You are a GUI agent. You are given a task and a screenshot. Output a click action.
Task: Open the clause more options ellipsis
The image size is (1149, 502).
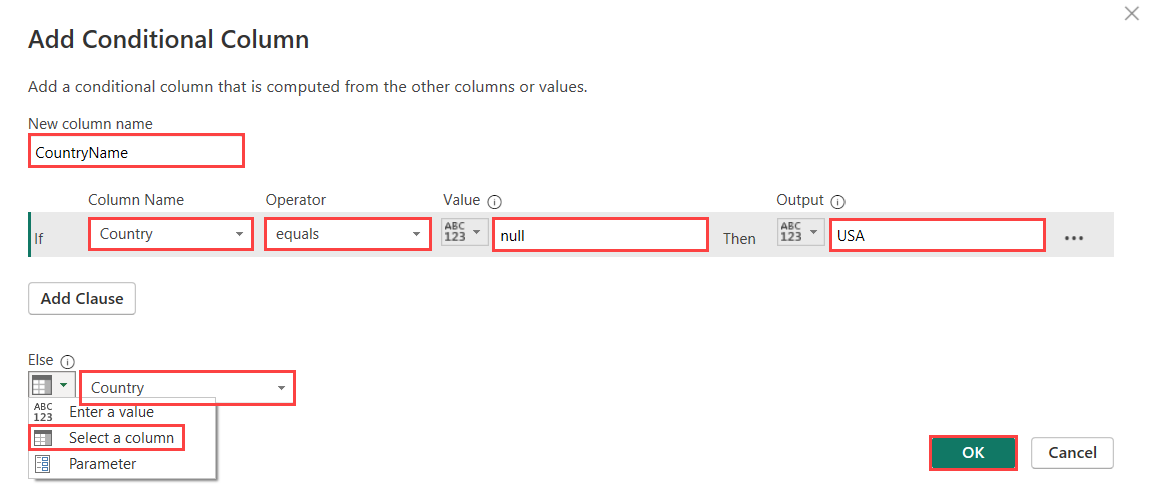pos(1074,239)
